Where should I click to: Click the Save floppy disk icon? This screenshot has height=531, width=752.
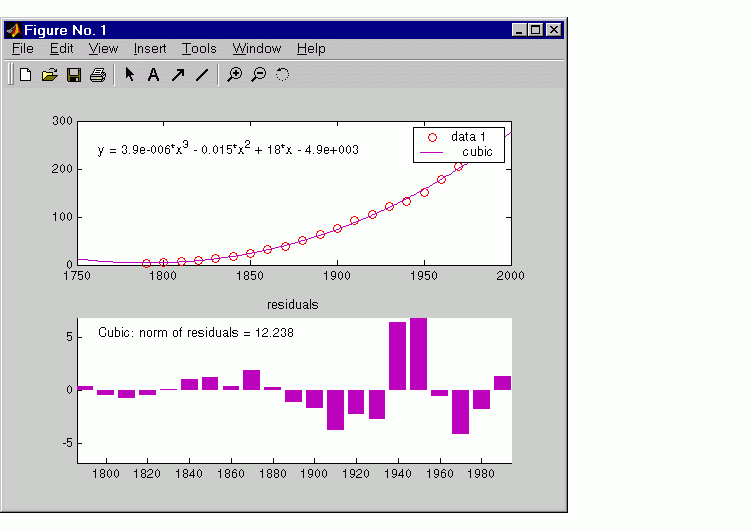click(x=74, y=75)
